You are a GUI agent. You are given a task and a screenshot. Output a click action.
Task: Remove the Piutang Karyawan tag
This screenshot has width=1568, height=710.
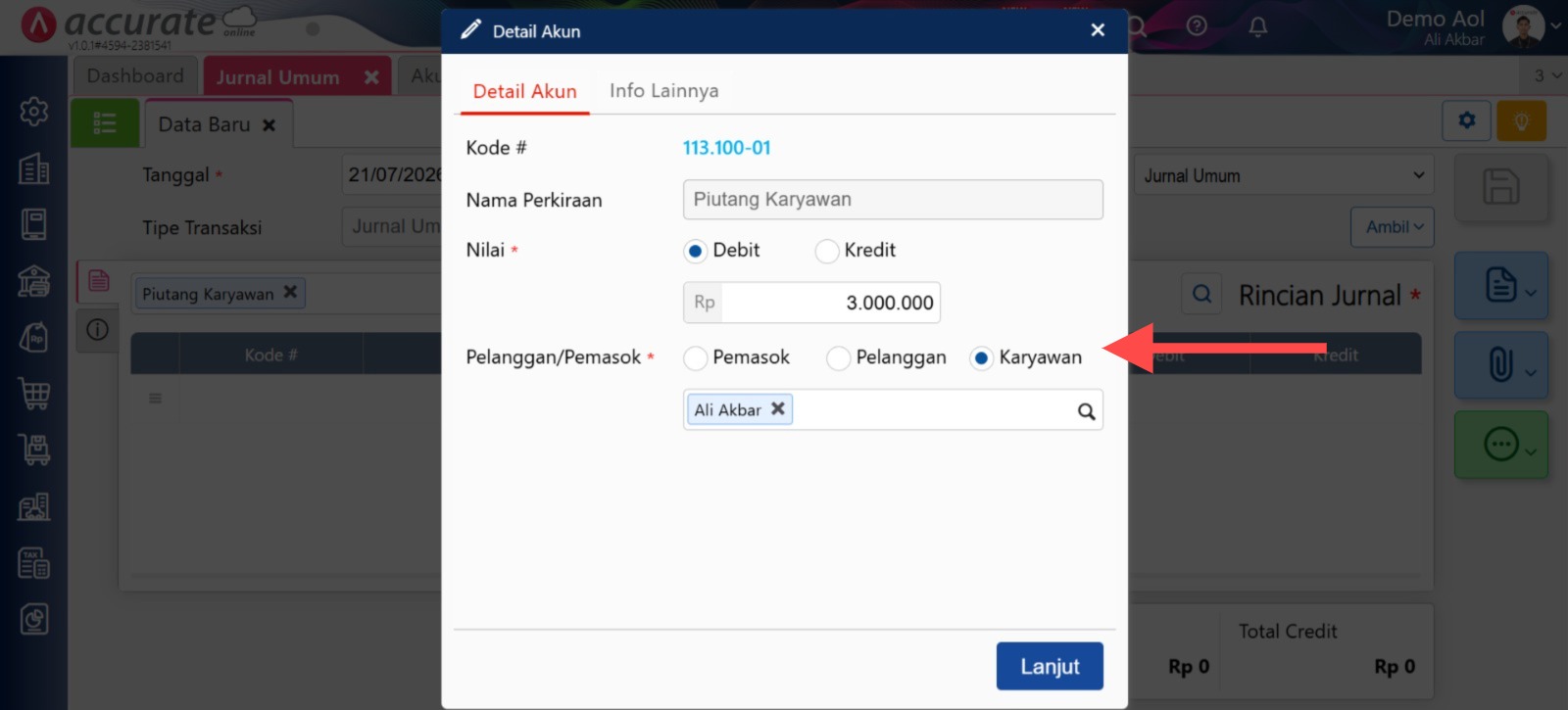[x=290, y=292]
